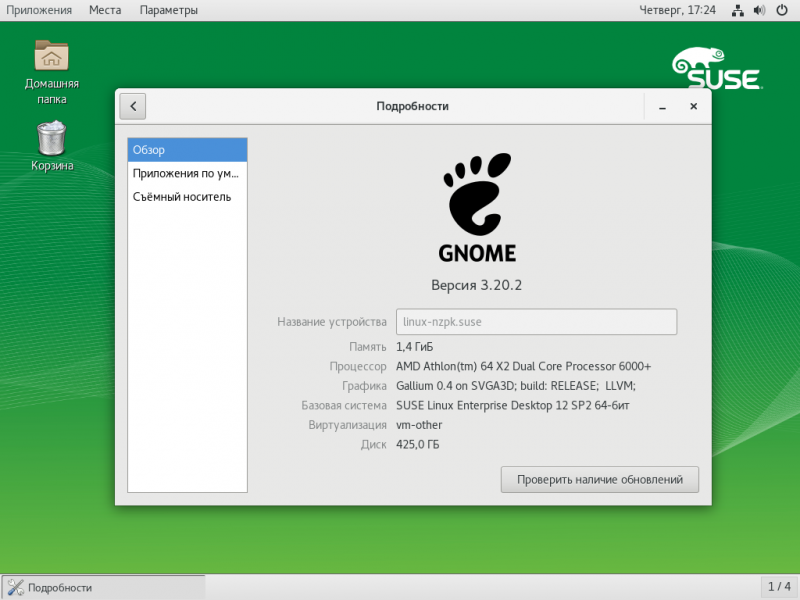Viewport: 800px width, 600px height.
Task: Click the 1 / 4 workspace switcher
Action: tap(779, 587)
